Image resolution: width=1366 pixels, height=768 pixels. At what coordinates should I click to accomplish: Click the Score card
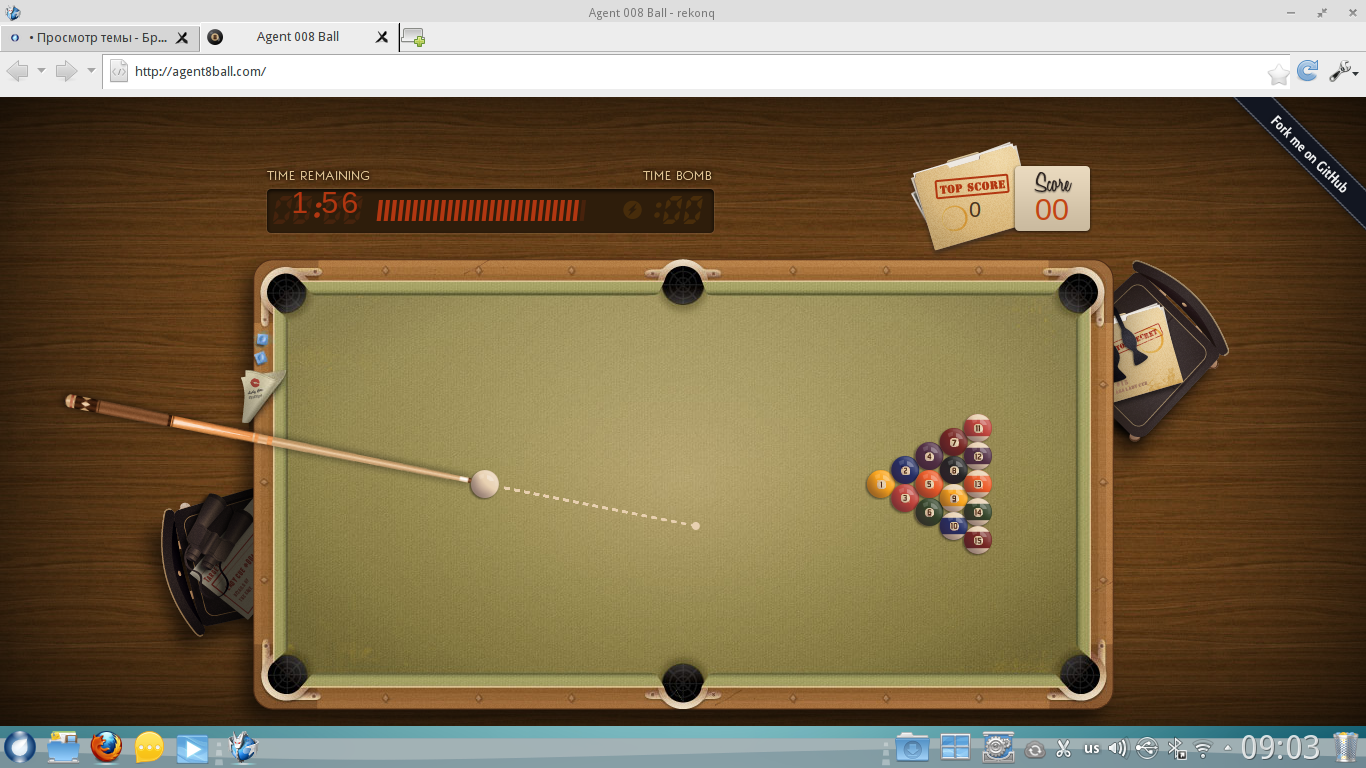coord(1052,198)
